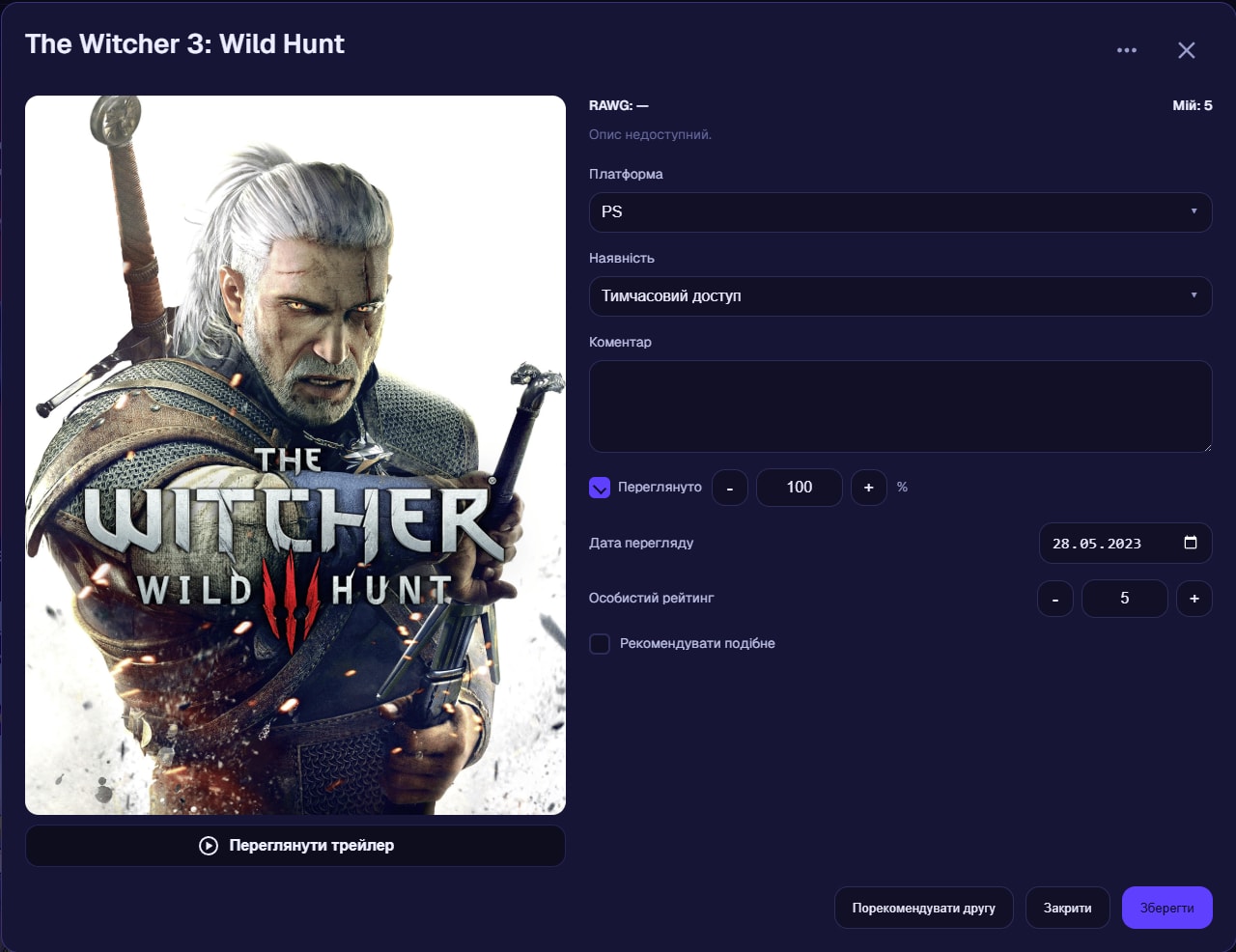Click the date field 28.05.2023

pyautogui.click(x=1125, y=544)
